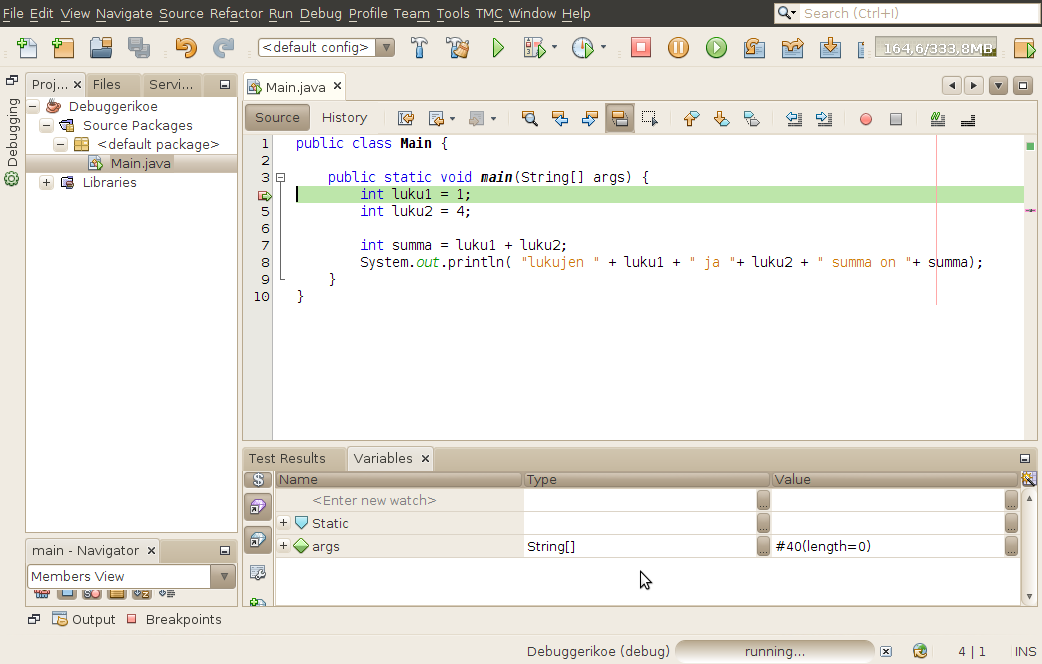1042x664 pixels.
Task: Click the Undo arrow in the toolbar
Action: [186, 47]
